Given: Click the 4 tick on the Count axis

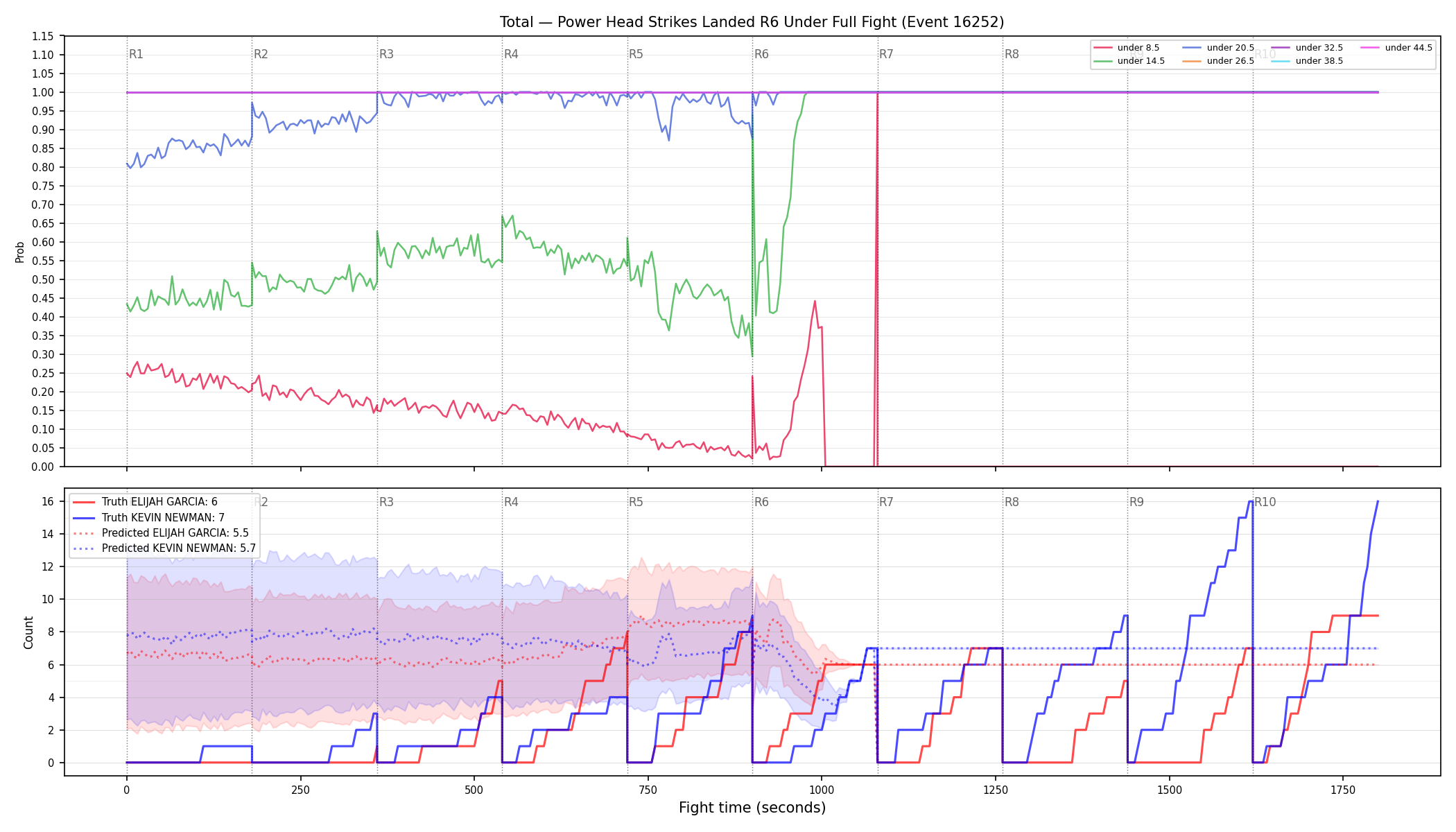Looking at the screenshot, I should 51,697.
